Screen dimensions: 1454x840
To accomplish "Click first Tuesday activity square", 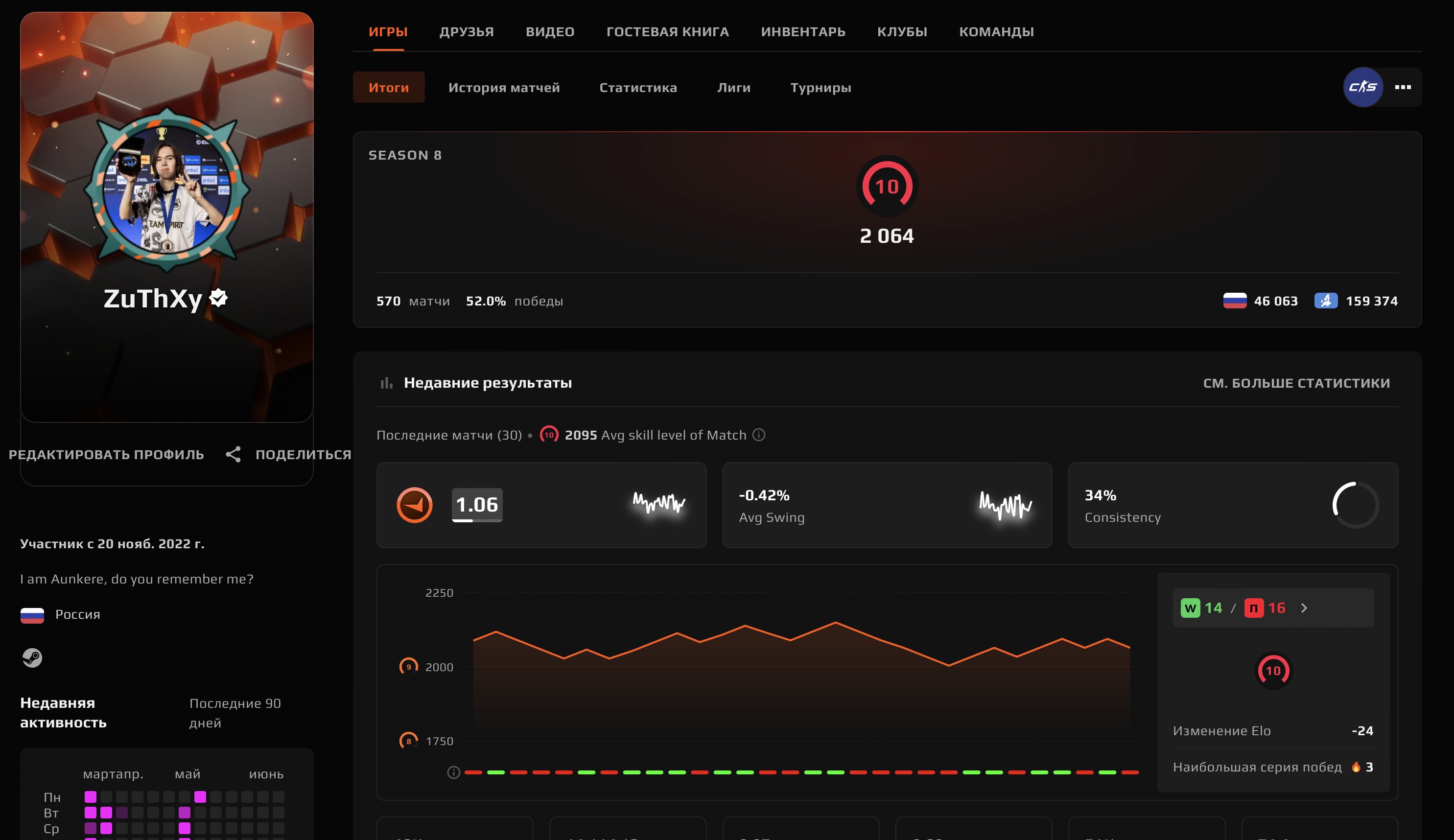I will [x=91, y=812].
